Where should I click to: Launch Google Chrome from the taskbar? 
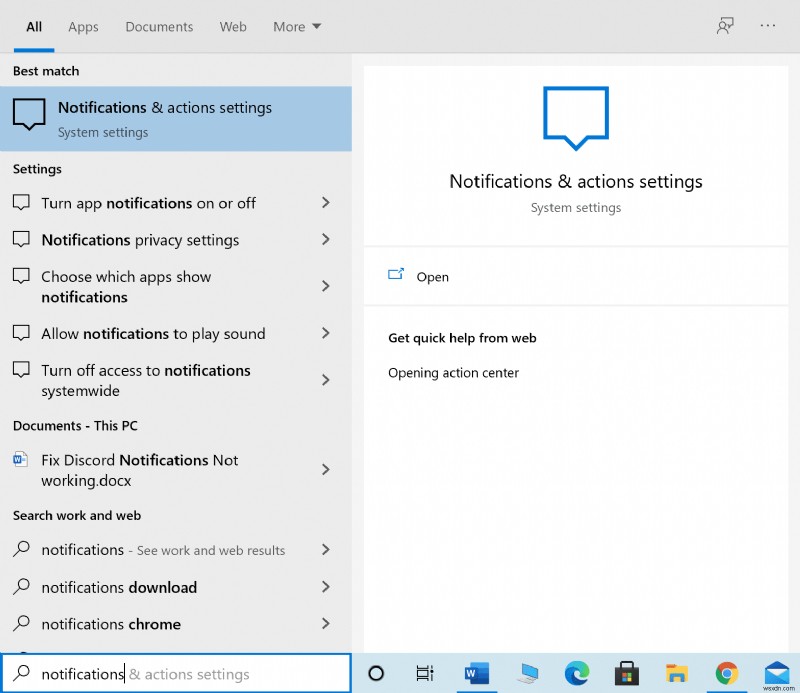[x=727, y=673]
